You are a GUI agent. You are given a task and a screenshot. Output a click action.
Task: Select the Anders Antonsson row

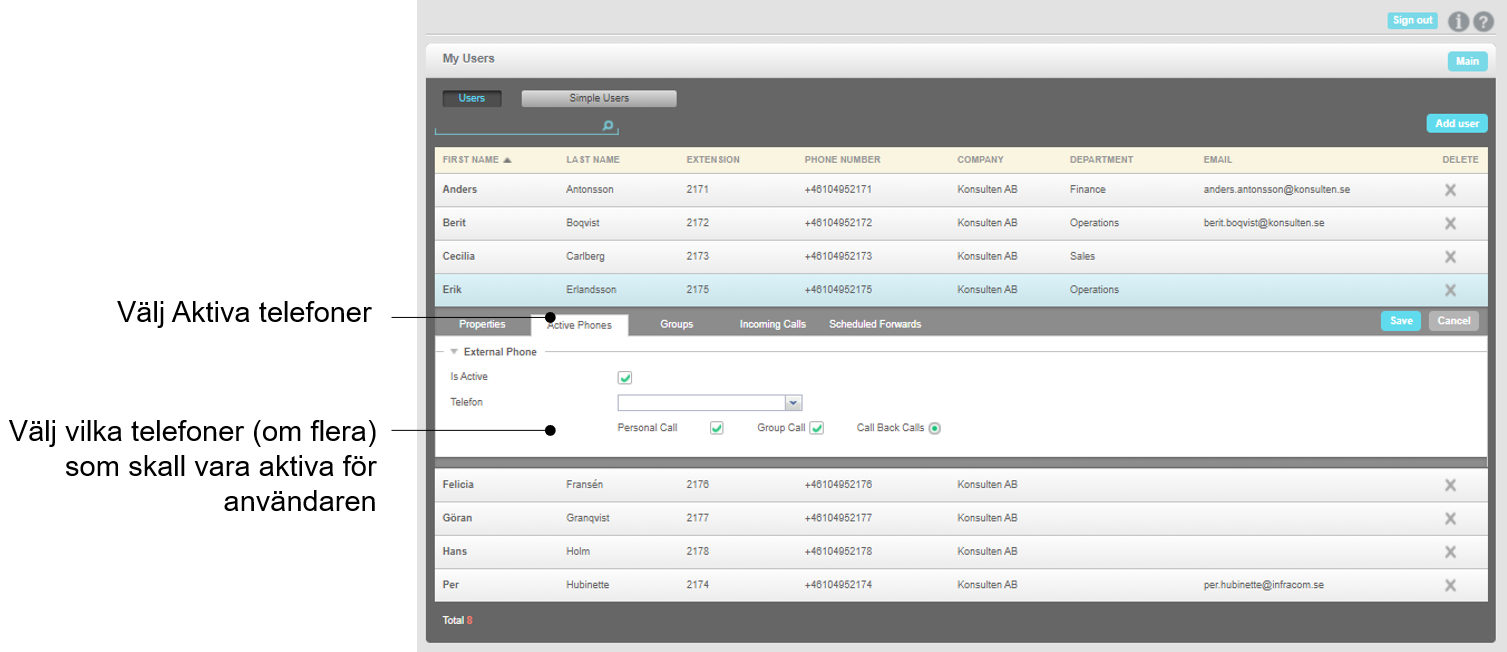click(961, 190)
